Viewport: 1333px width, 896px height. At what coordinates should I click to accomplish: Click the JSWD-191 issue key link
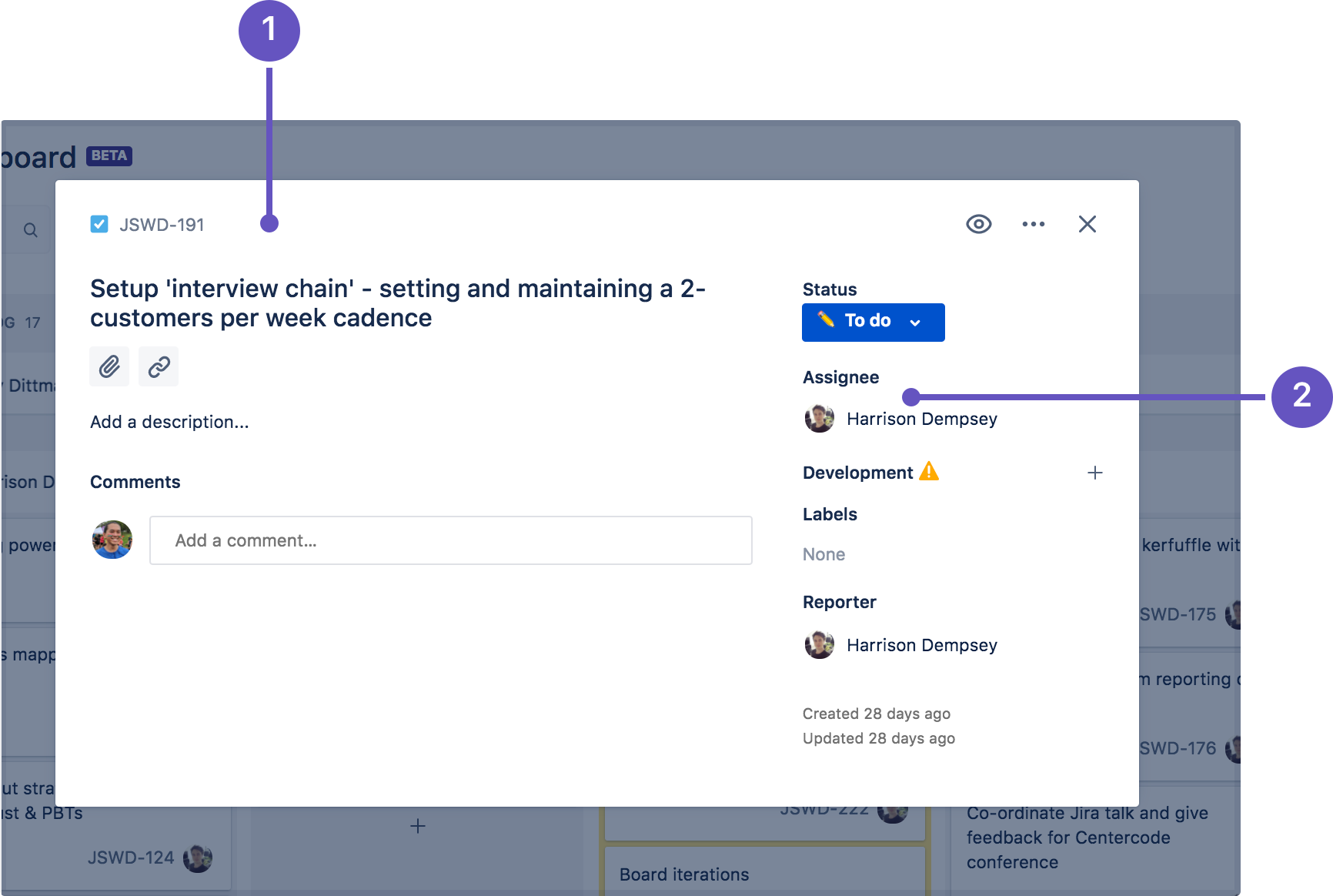[162, 225]
